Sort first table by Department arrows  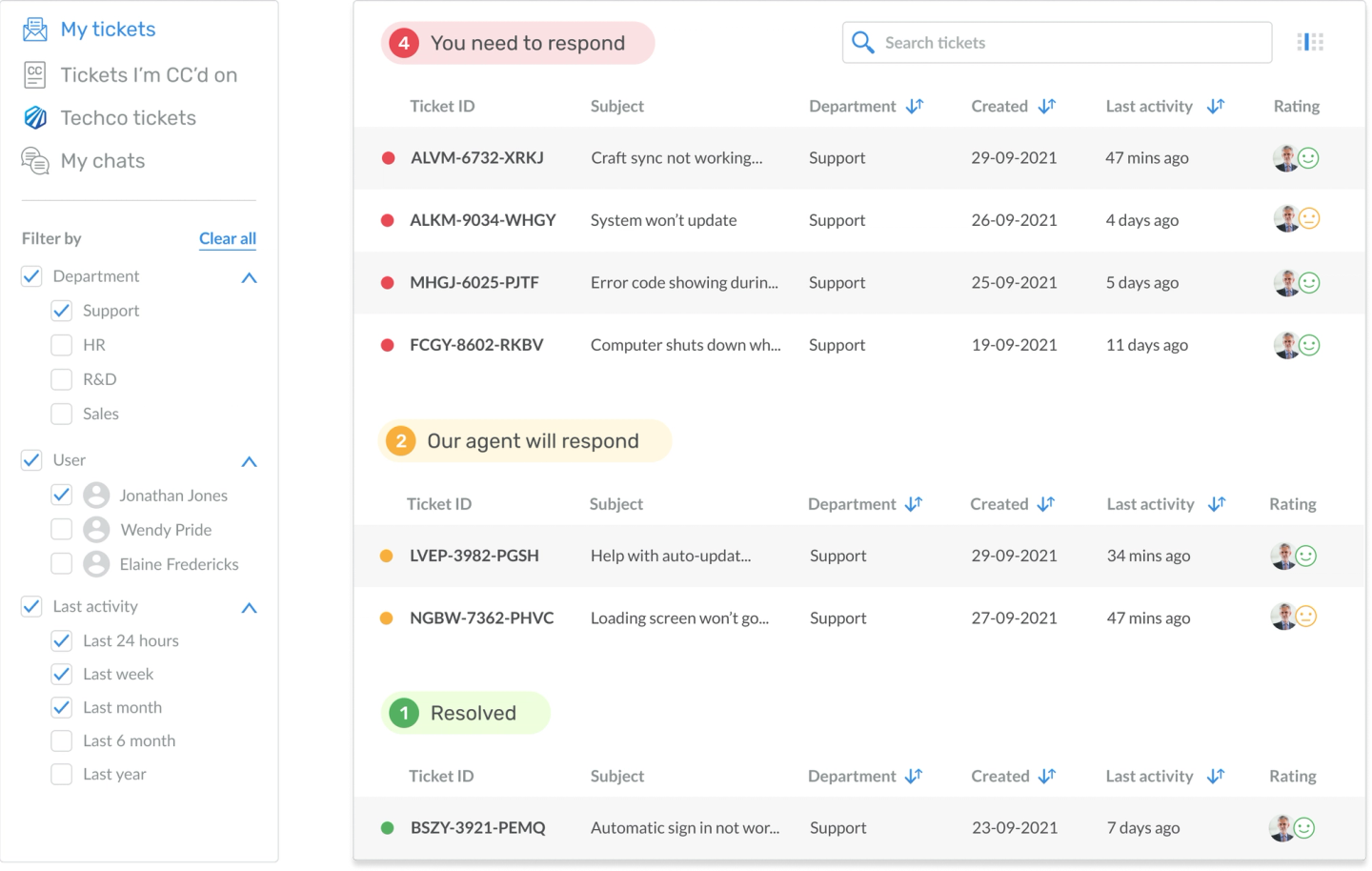(915, 106)
